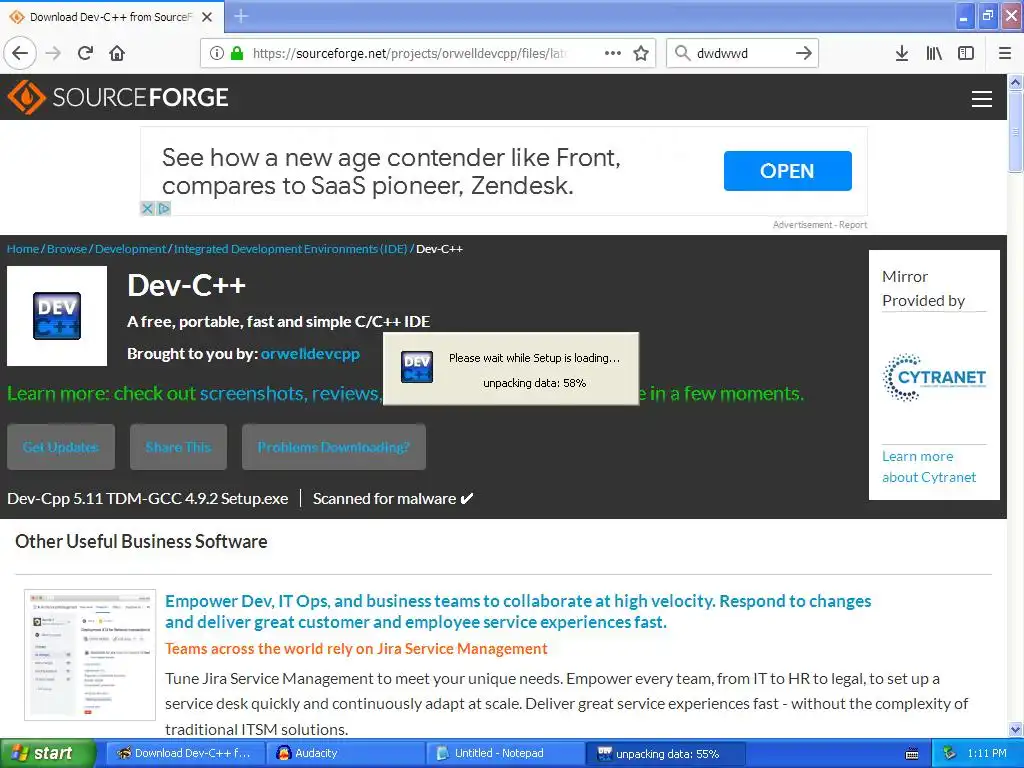Click the Advertisement Report link

820,225
